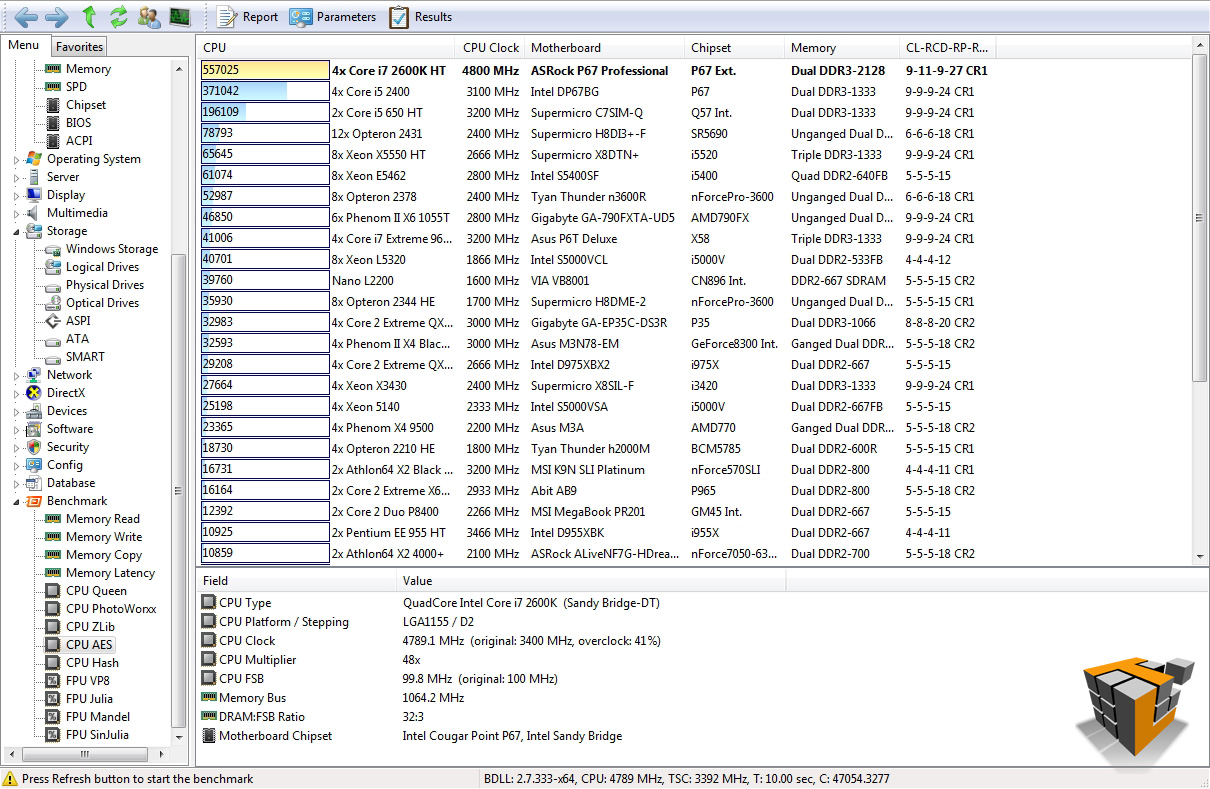Select the Chipset tree item icon
The width and height of the screenshot is (1210, 789).
(x=53, y=105)
